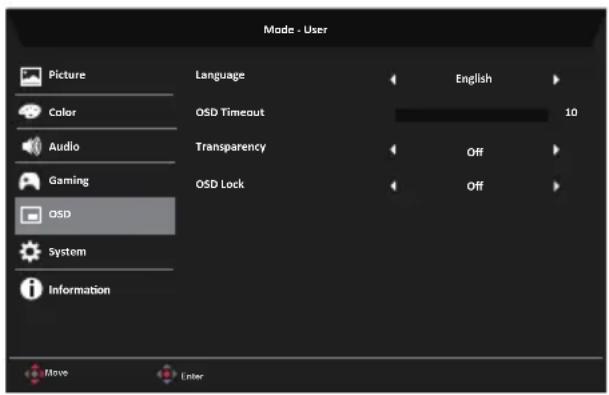Click the Information 'i' icon
609x395 pixels.
(31, 289)
